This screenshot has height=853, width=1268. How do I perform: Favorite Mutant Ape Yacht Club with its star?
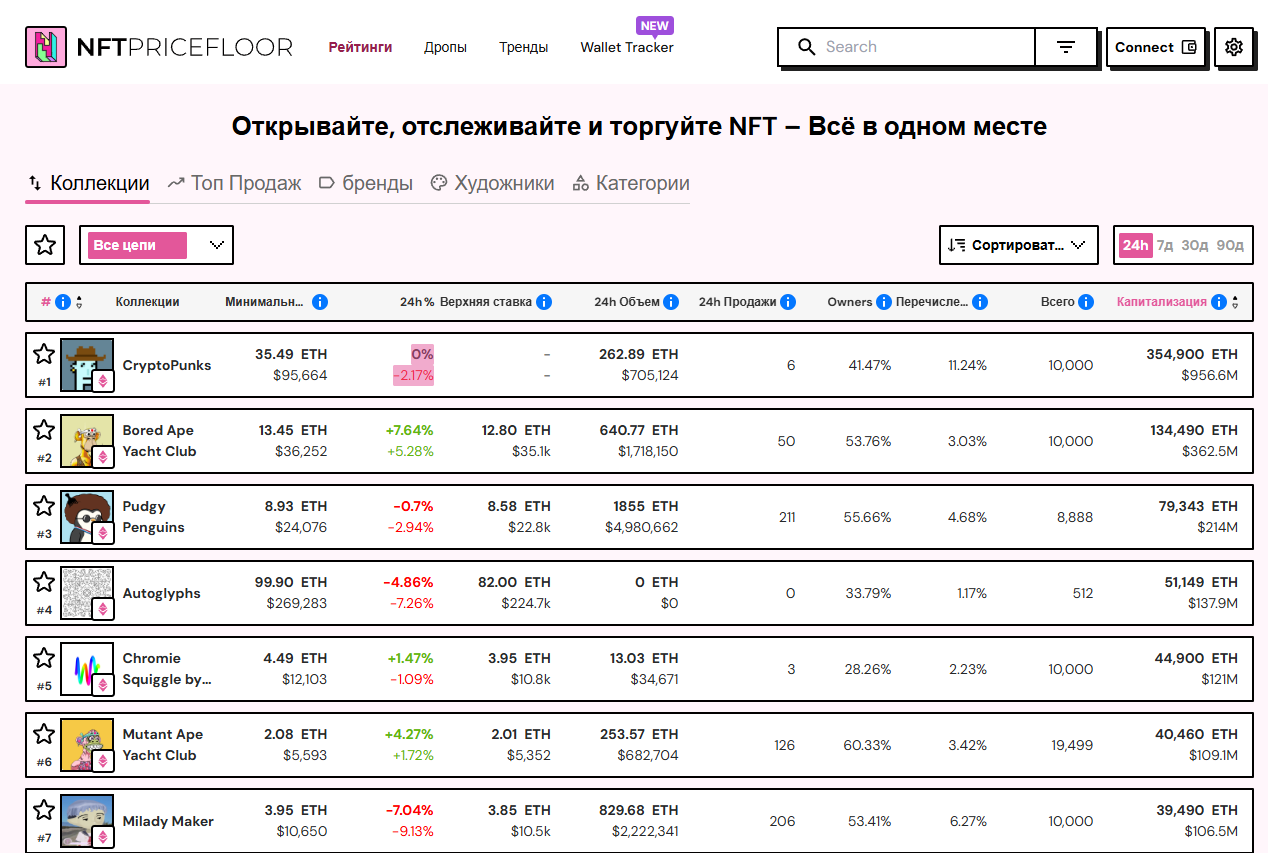tap(44, 734)
